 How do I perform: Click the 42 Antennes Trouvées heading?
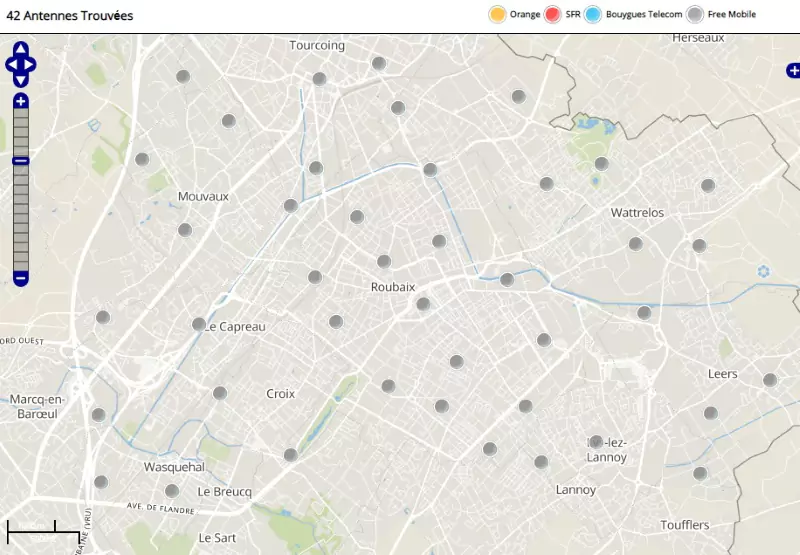70,16
